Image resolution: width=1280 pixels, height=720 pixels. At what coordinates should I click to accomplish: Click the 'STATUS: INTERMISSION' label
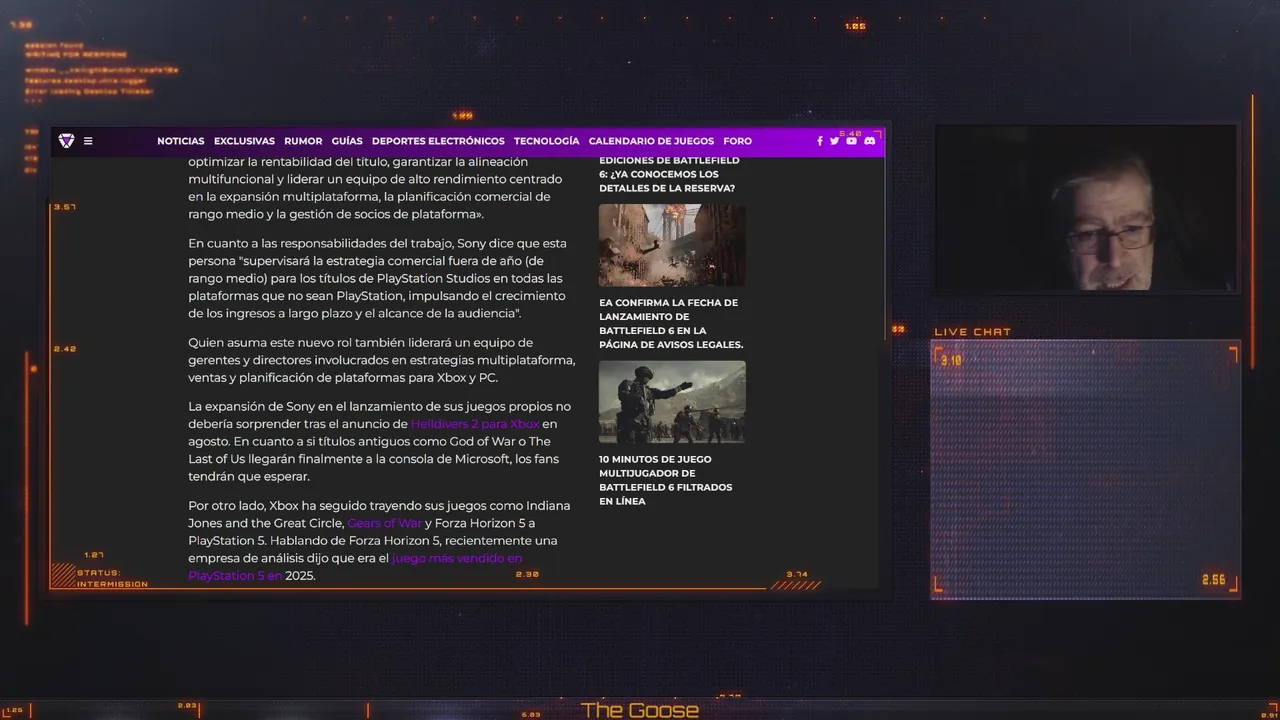[x=112, y=578]
